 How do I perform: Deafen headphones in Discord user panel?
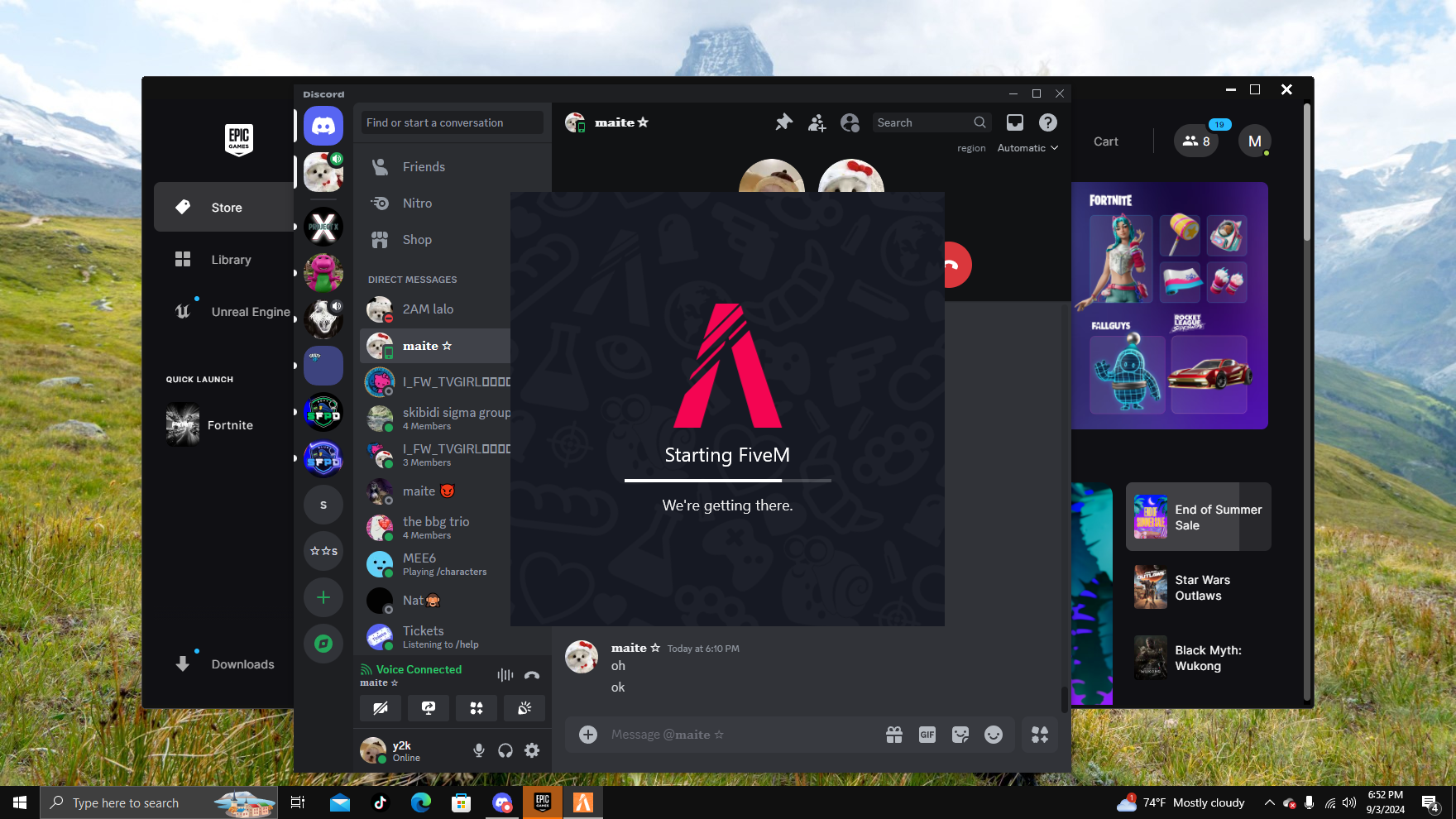click(505, 750)
